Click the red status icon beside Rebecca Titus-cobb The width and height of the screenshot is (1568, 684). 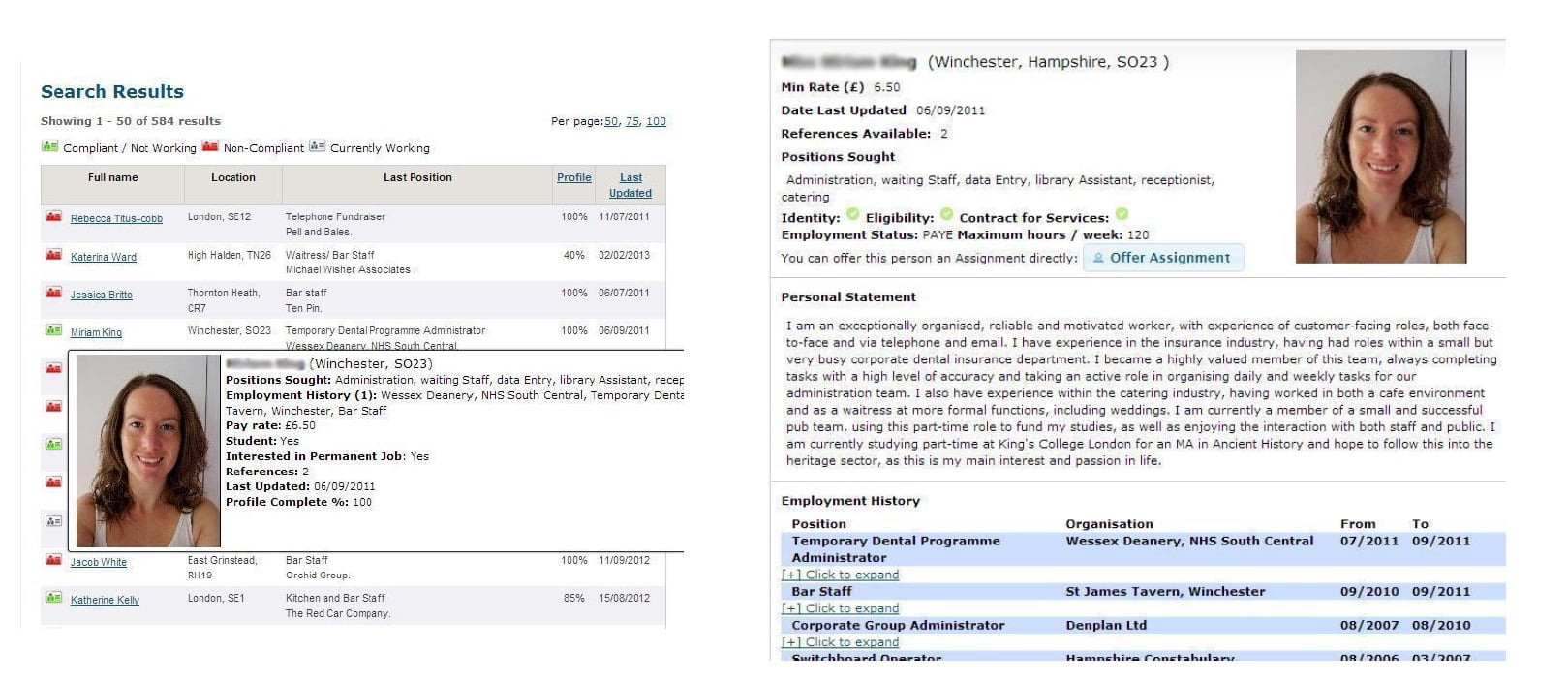click(x=53, y=216)
